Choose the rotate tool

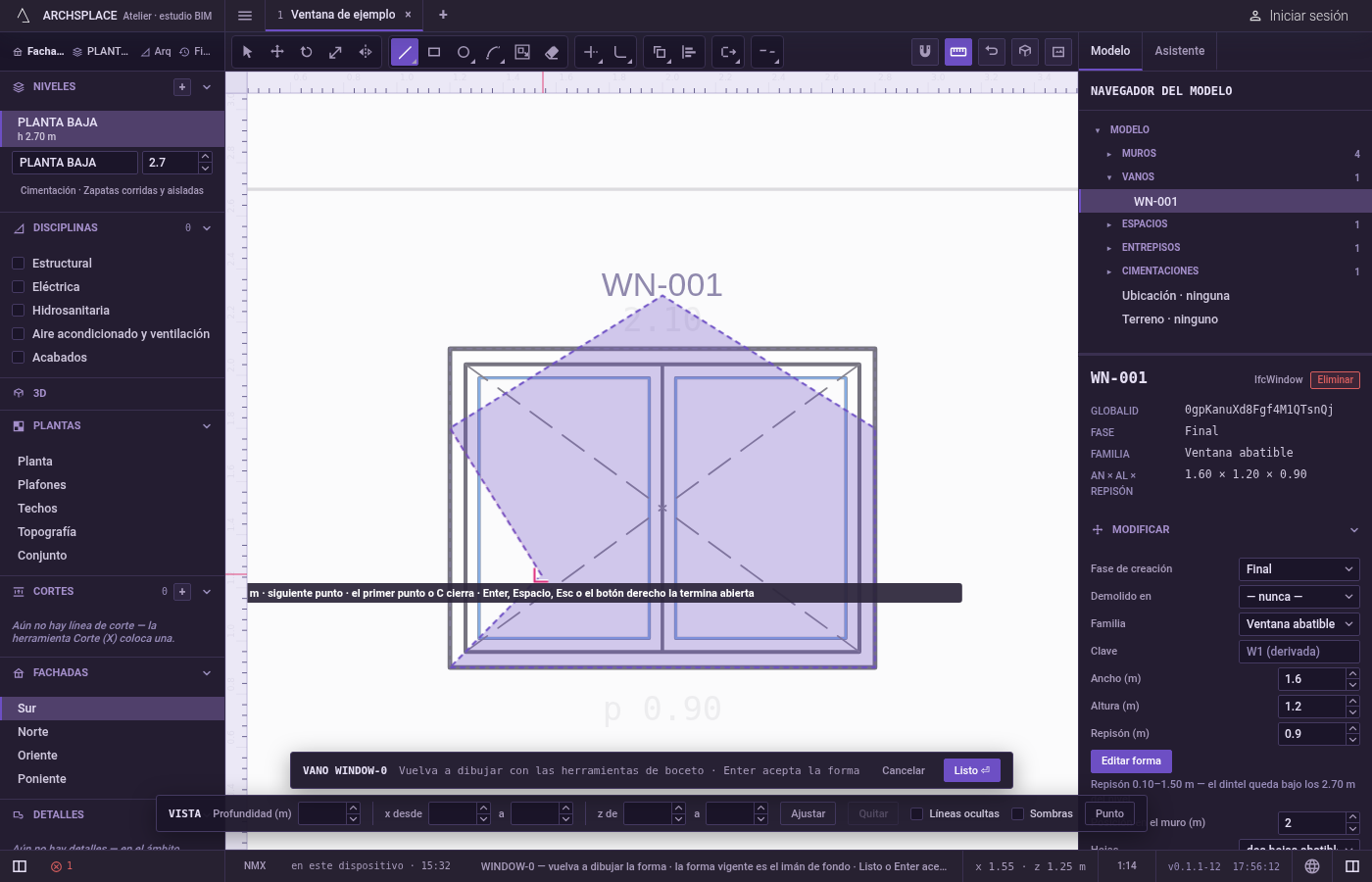click(307, 52)
